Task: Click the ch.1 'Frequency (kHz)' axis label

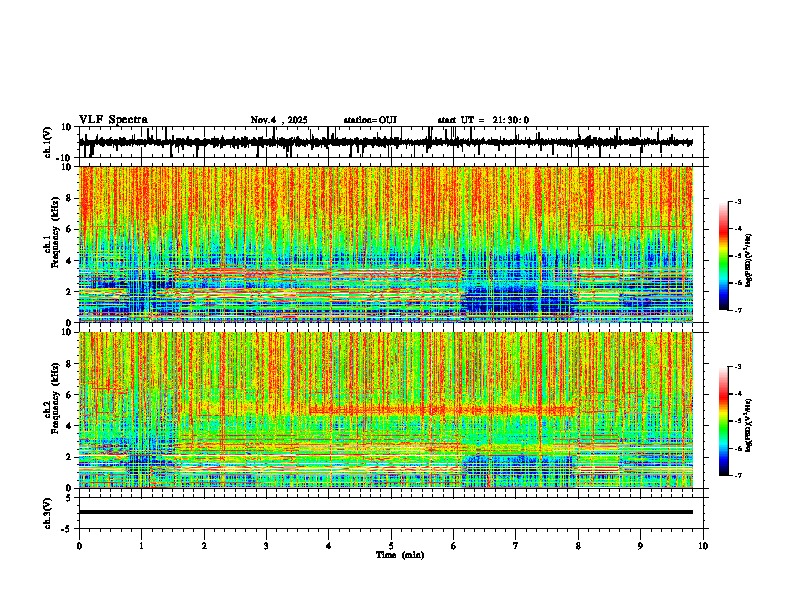Action: [55, 233]
